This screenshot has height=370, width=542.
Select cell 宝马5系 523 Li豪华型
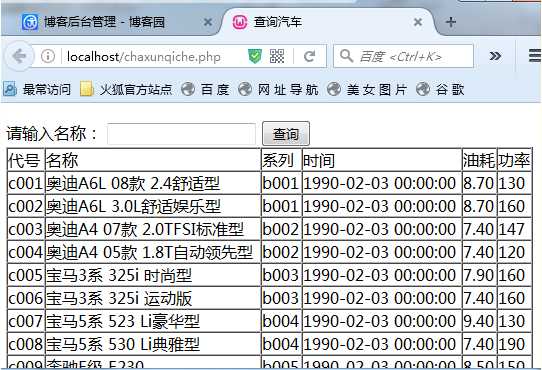click(153, 321)
